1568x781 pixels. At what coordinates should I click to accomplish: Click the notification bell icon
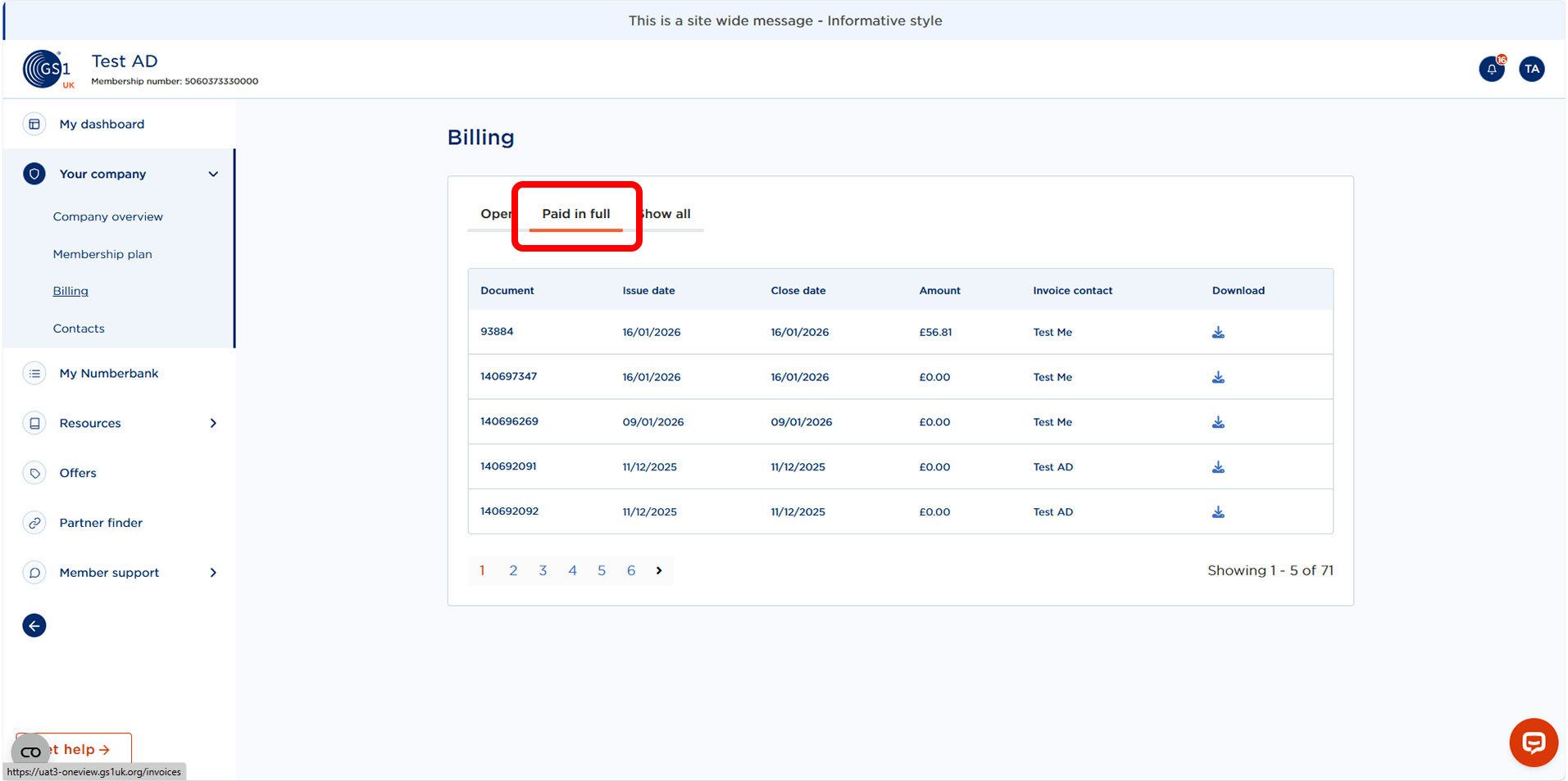coord(1491,69)
